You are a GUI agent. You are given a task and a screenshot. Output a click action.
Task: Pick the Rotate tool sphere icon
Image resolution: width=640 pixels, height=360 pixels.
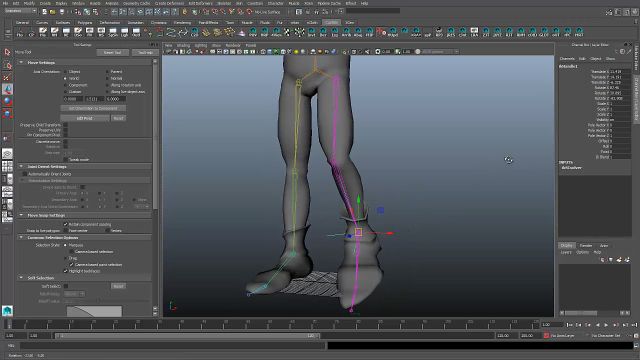[7, 101]
